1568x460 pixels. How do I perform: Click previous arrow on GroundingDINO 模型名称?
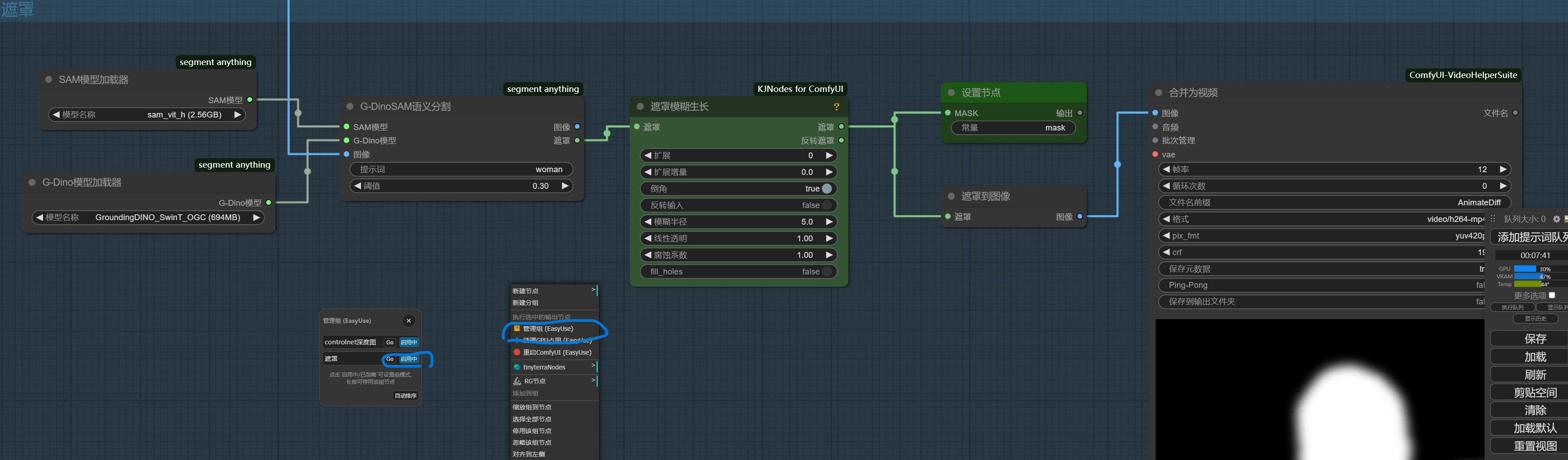[39, 217]
